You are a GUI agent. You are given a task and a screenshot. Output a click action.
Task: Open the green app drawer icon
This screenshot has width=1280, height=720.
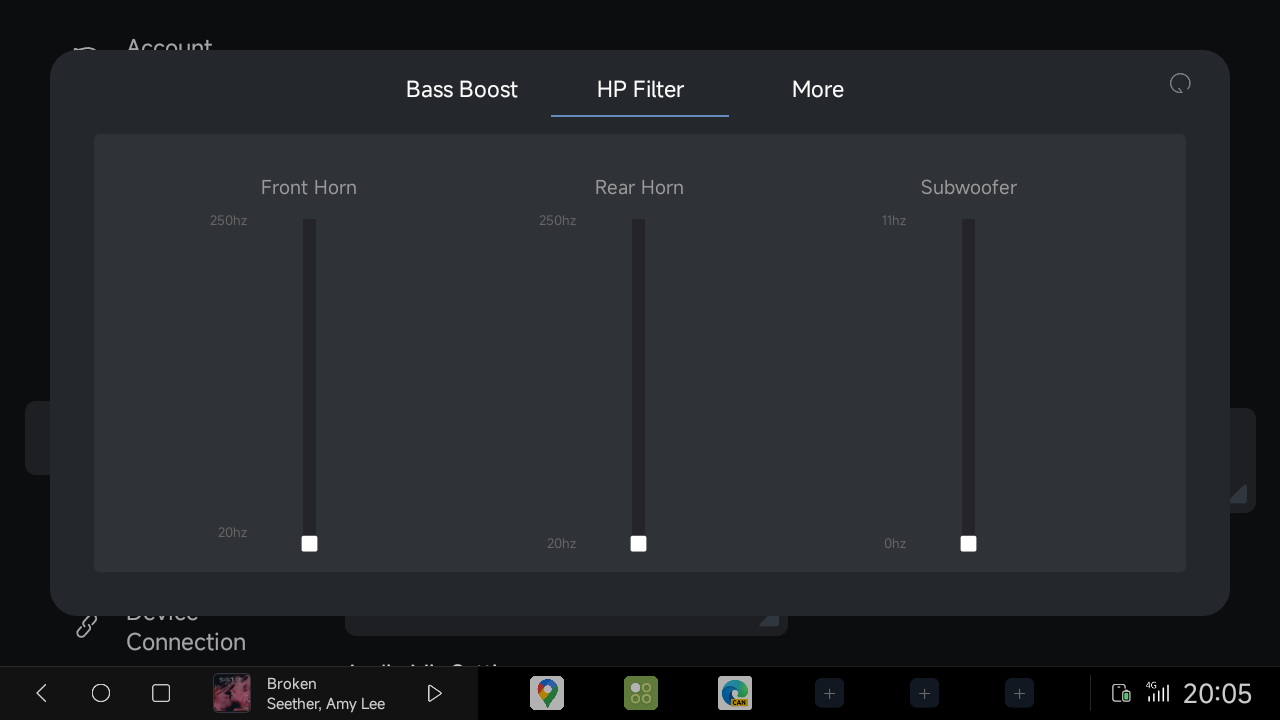[641, 693]
